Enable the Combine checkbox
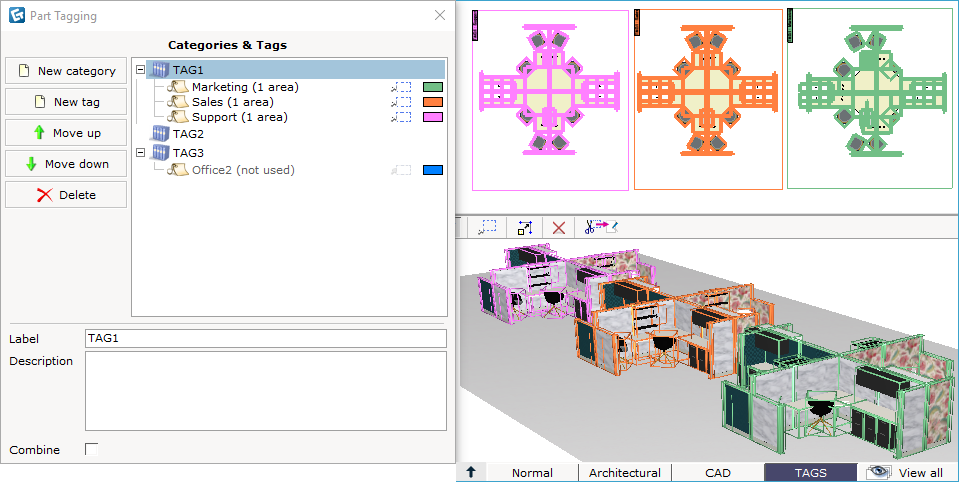The image size is (959, 482). click(92, 450)
